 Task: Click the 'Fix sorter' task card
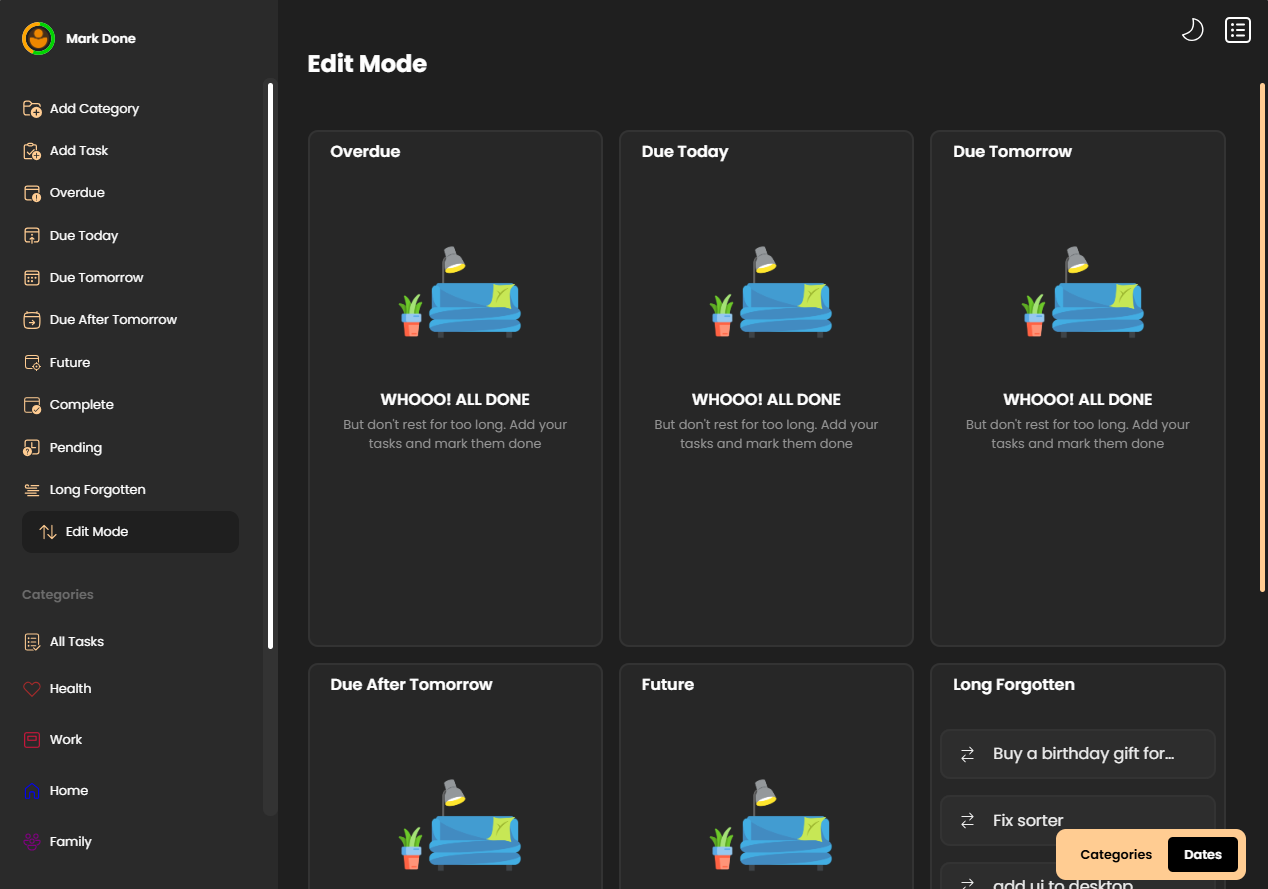click(x=1078, y=821)
